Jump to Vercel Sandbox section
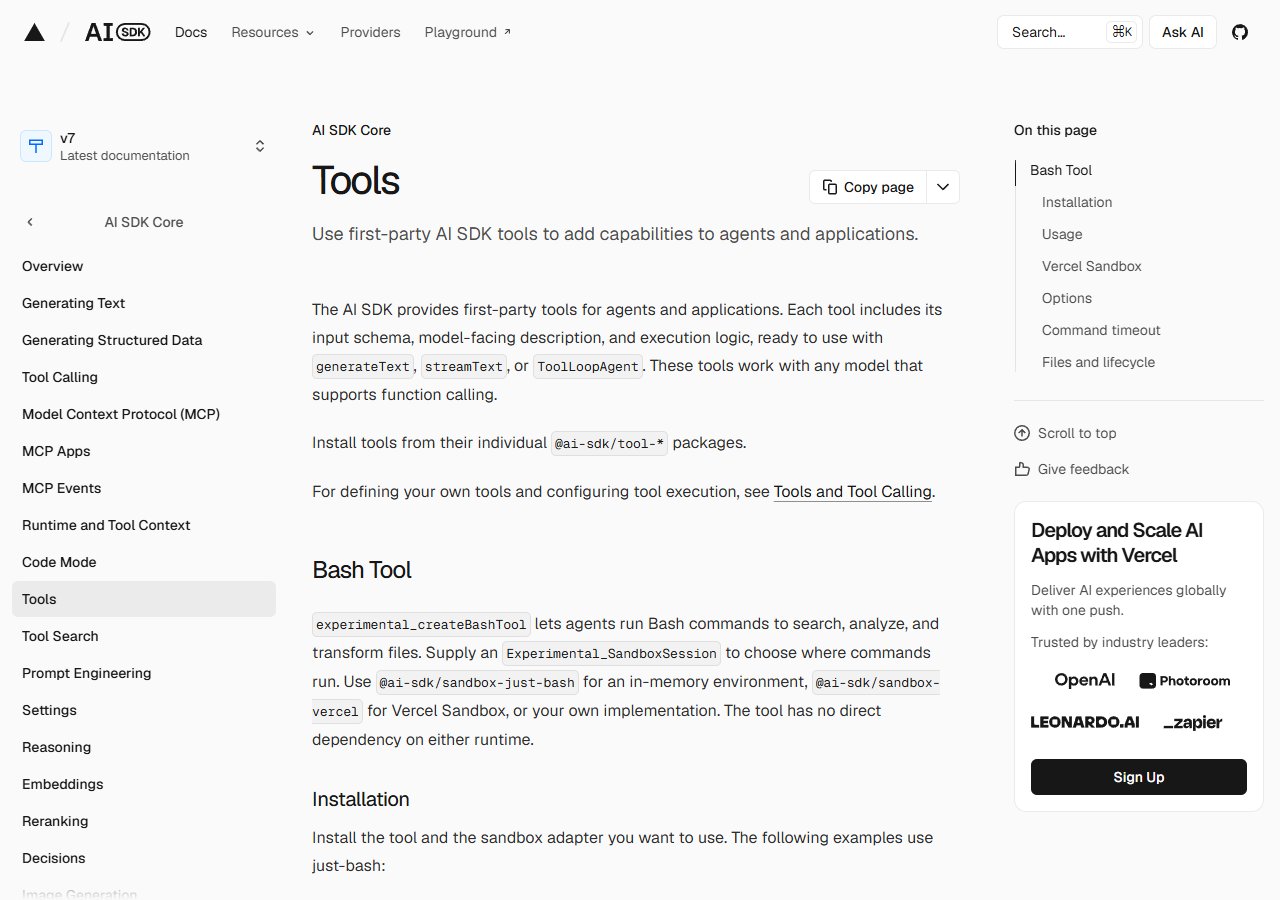Image resolution: width=1280 pixels, height=900 pixels. coord(1092,266)
